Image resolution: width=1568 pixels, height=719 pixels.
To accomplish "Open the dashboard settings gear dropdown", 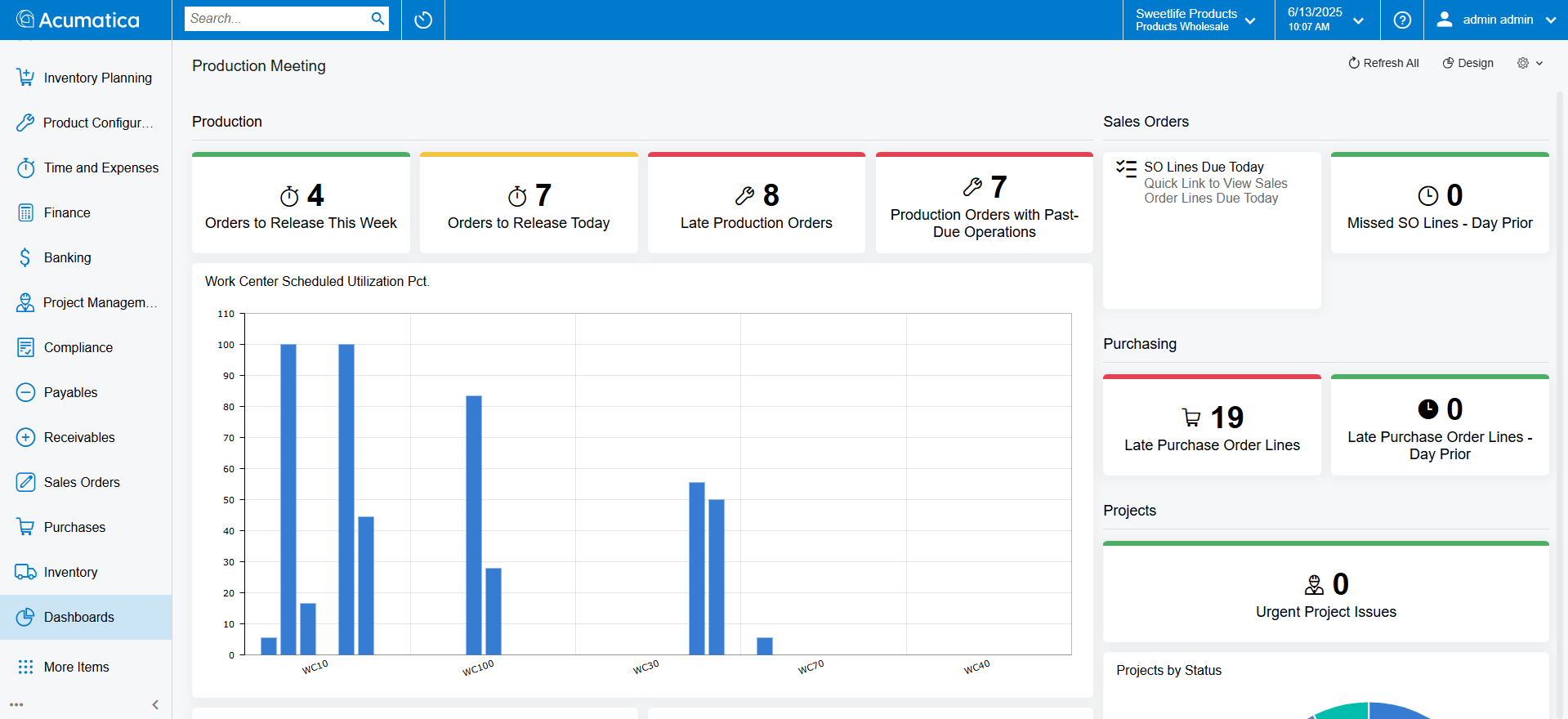I will point(1530,63).
